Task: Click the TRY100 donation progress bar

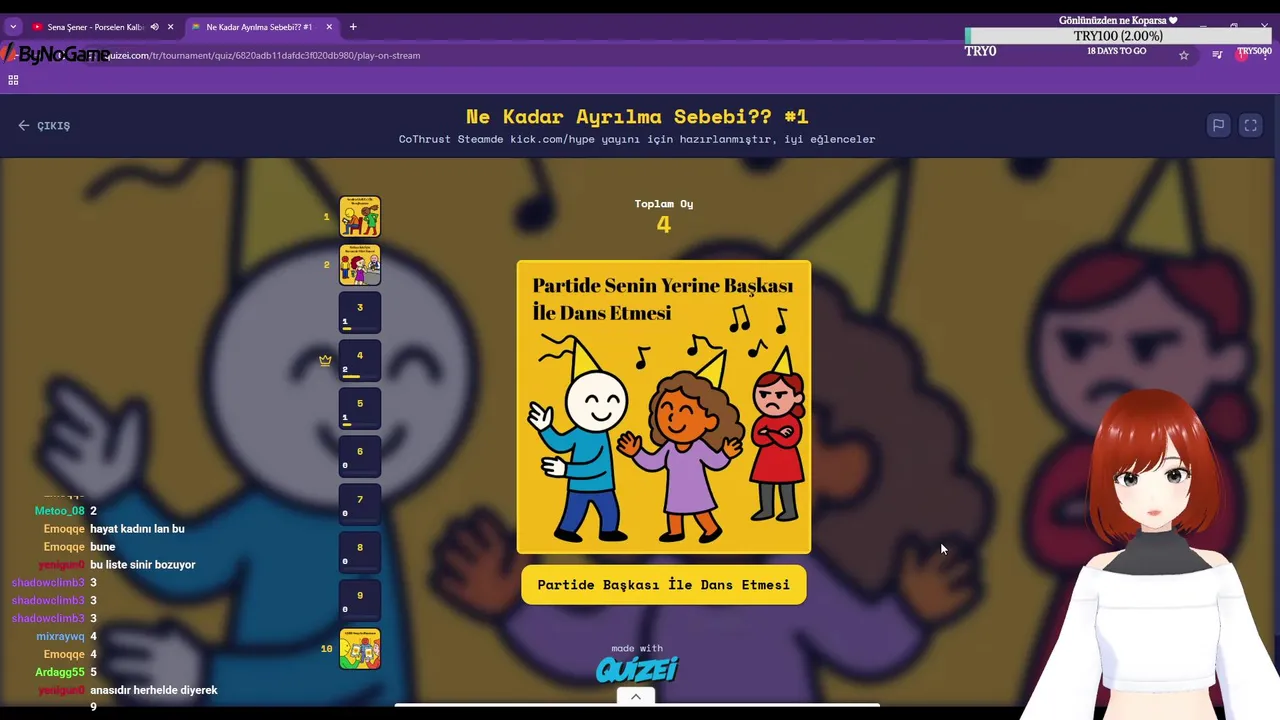Action: (x=1118, y=36)
